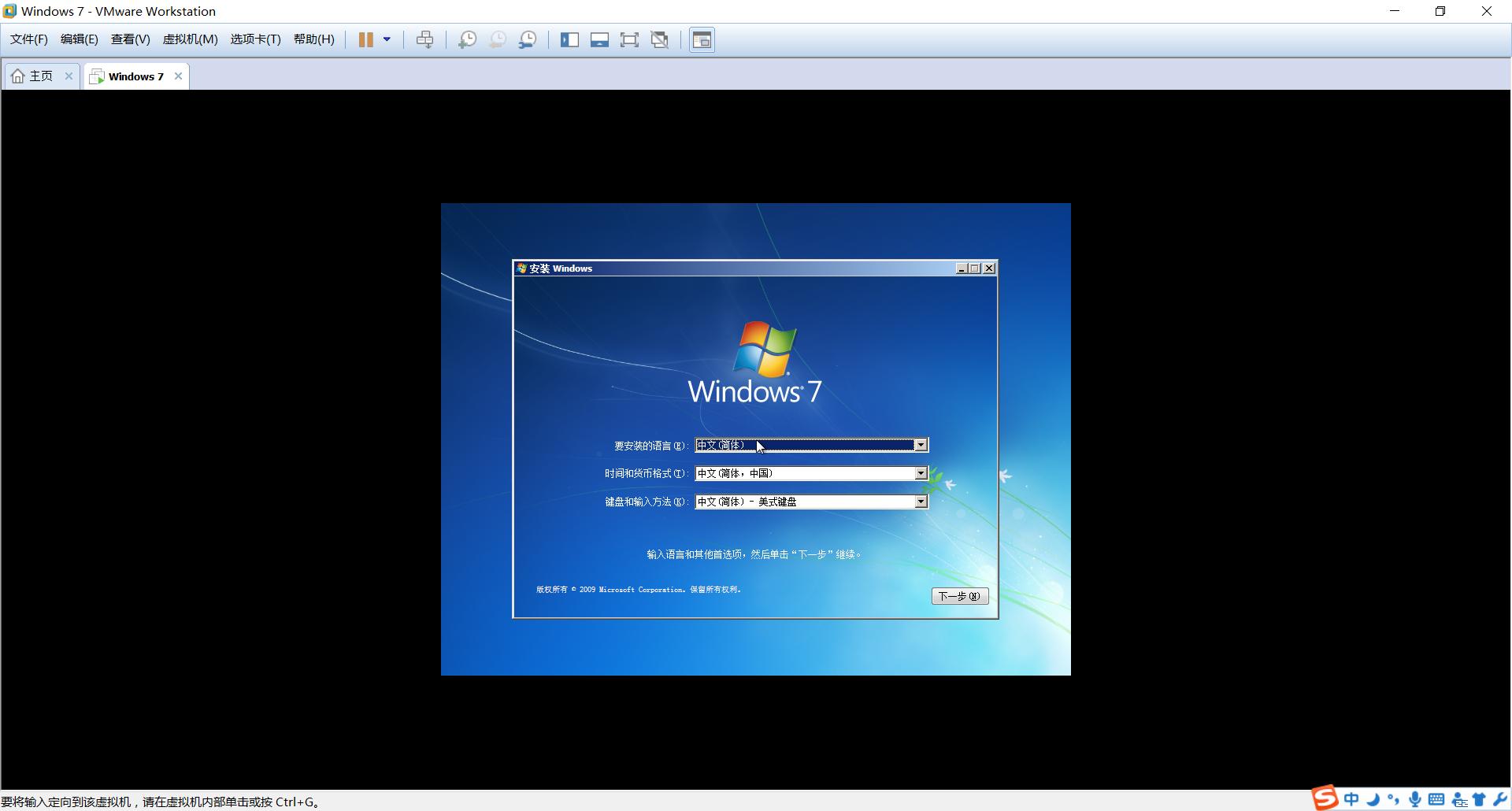Open the Sogou wrench settings icon
Viewport: 1512px width, 811px height.
[x=1500, y=800]
